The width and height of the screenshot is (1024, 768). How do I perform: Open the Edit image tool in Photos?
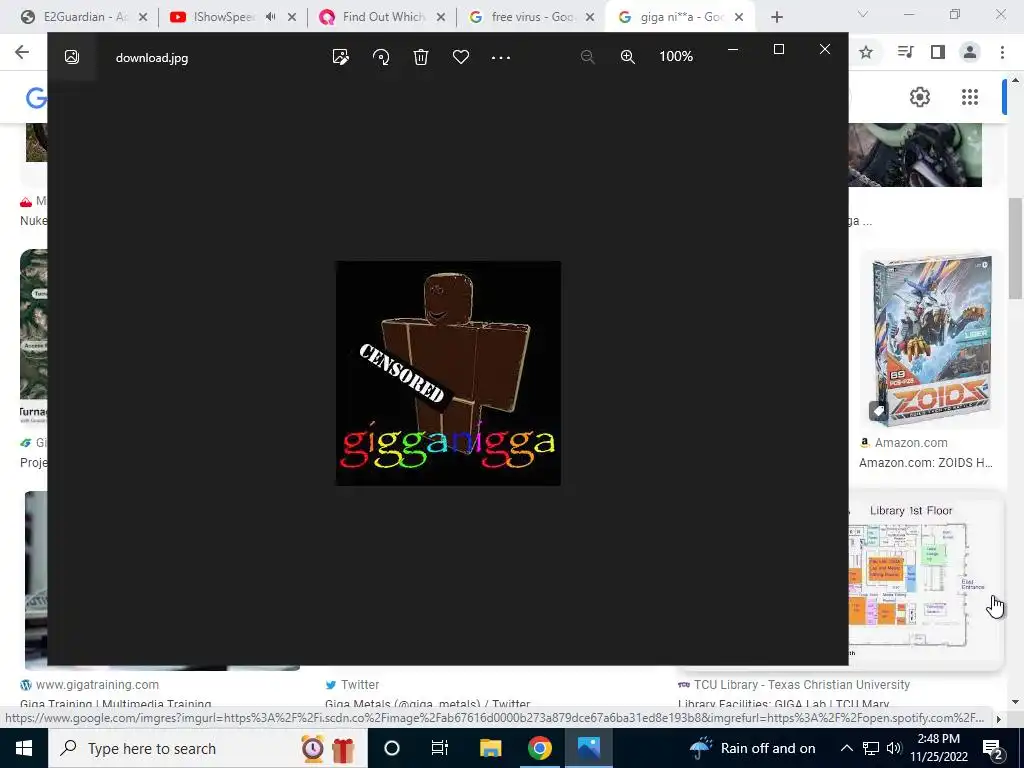(340, 57)
